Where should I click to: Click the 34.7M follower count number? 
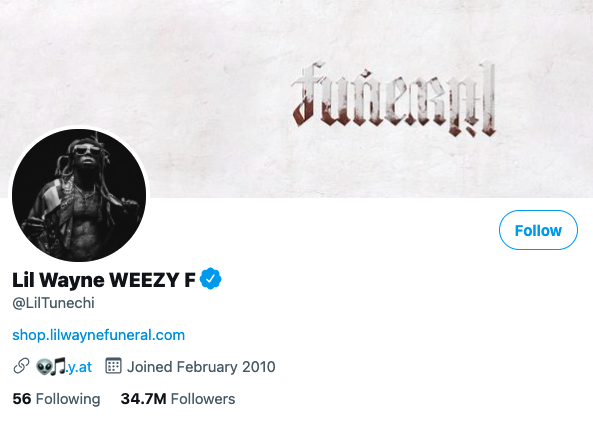pyautogui.click(x=143, y=399)
